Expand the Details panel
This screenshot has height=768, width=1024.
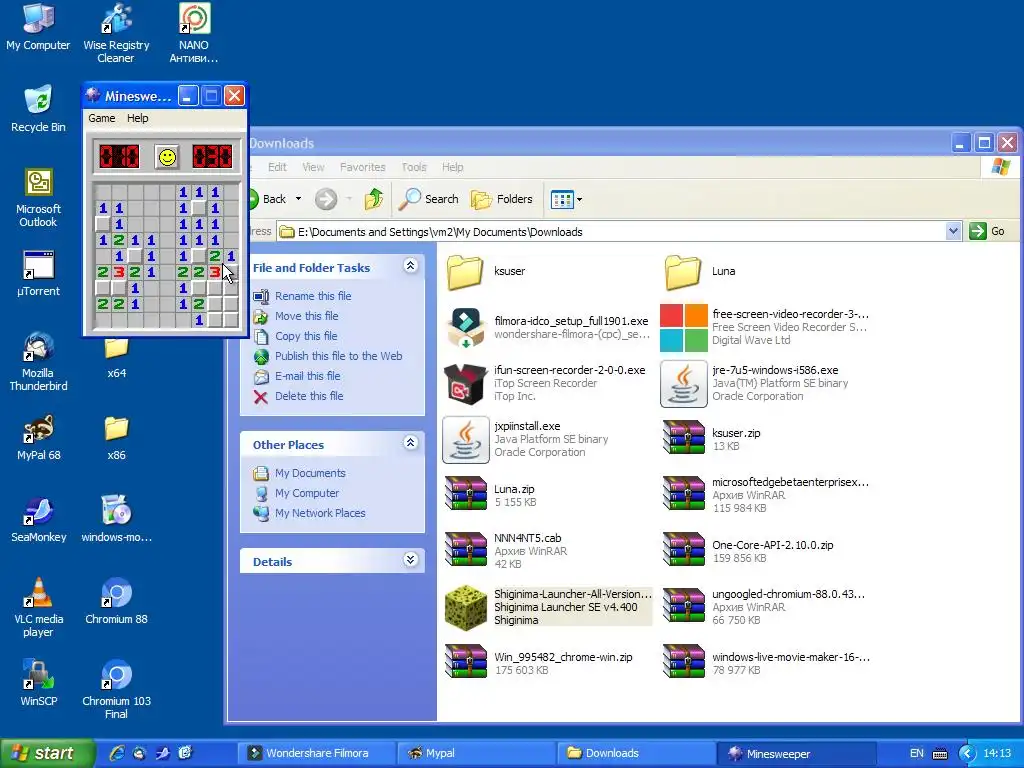(410, 560)
